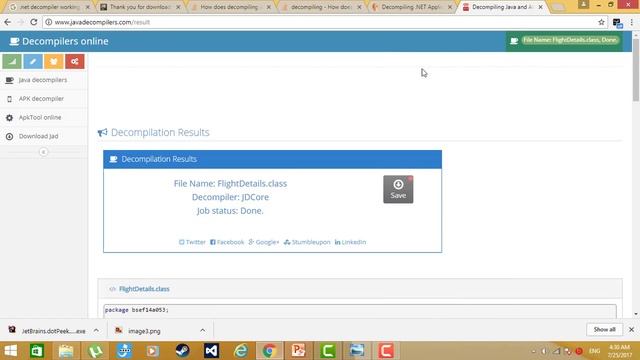The width and height of the screenshot is (640, 360).
Task: Click the red share/settings sidebar button
Action: 74,62
